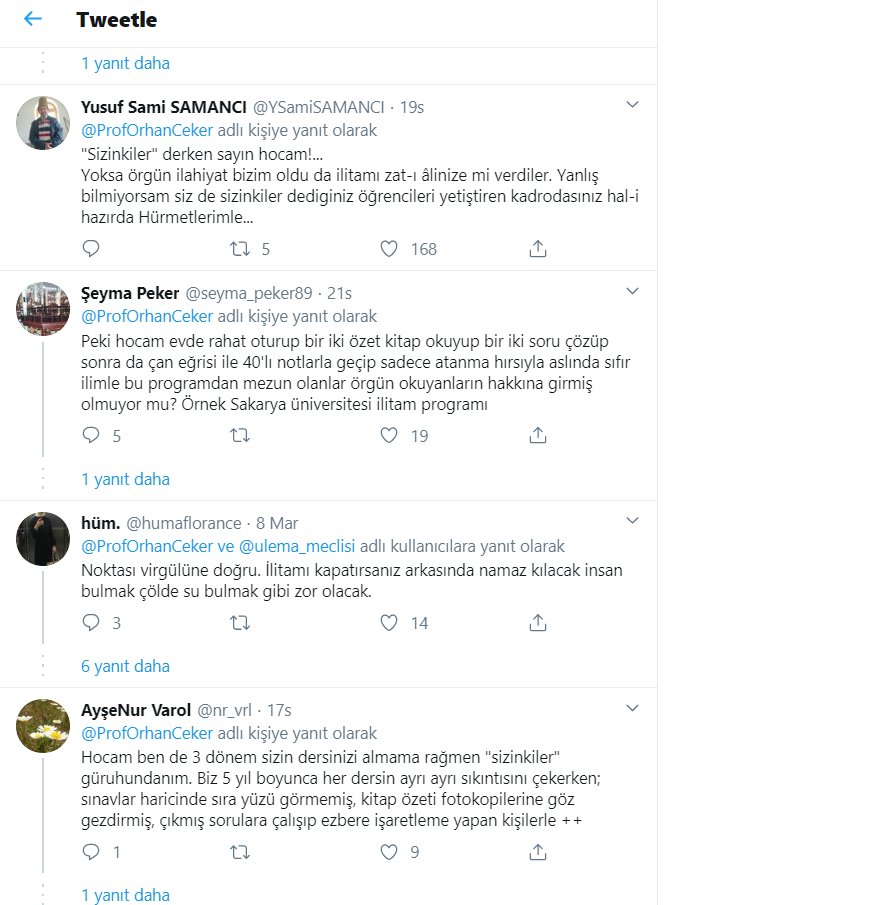Share the tweet by hüm.
The width and height of the screenshot is (880, 905).
[538, 623]
